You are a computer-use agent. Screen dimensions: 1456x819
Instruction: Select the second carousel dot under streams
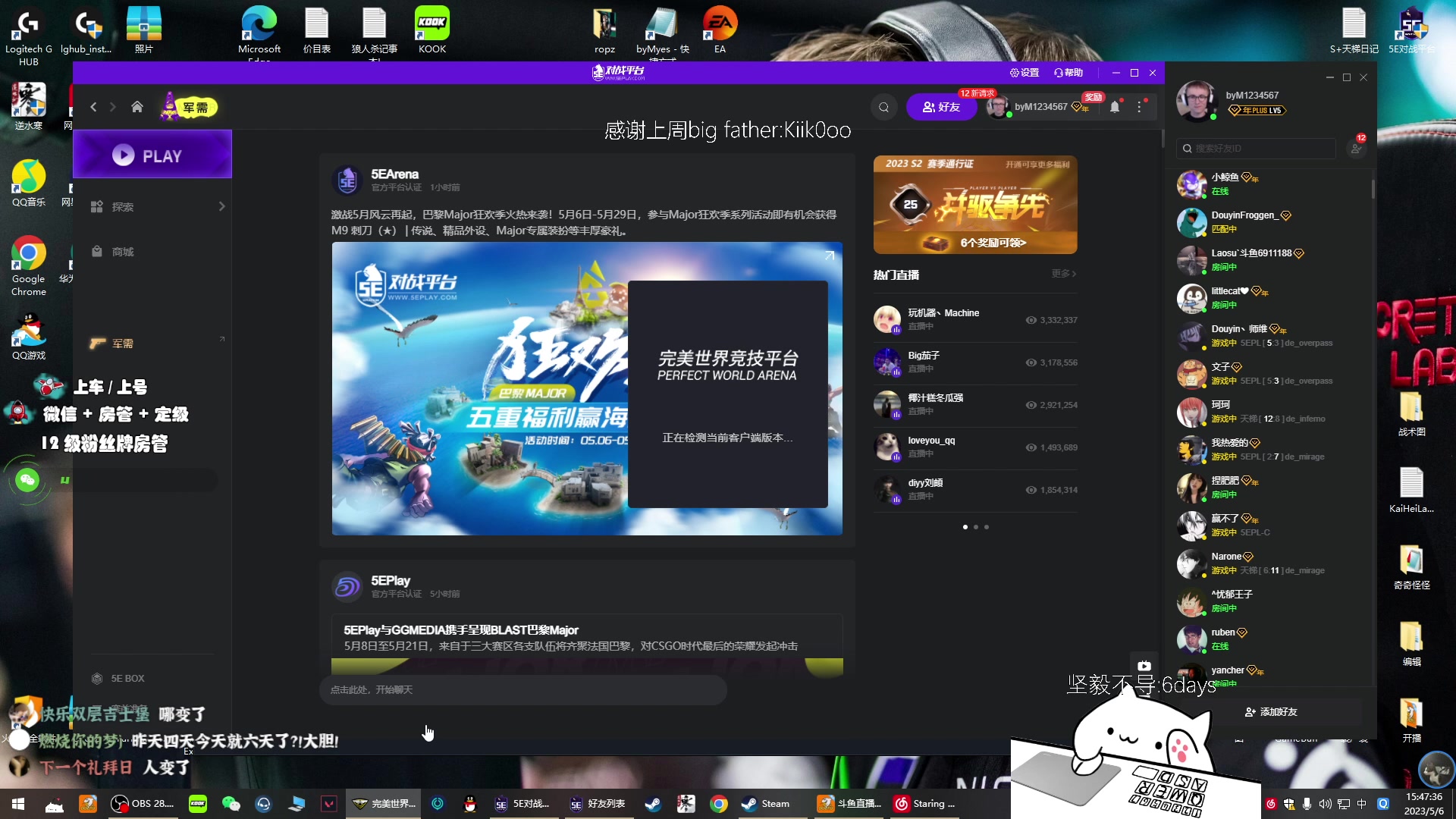(976, 527)
